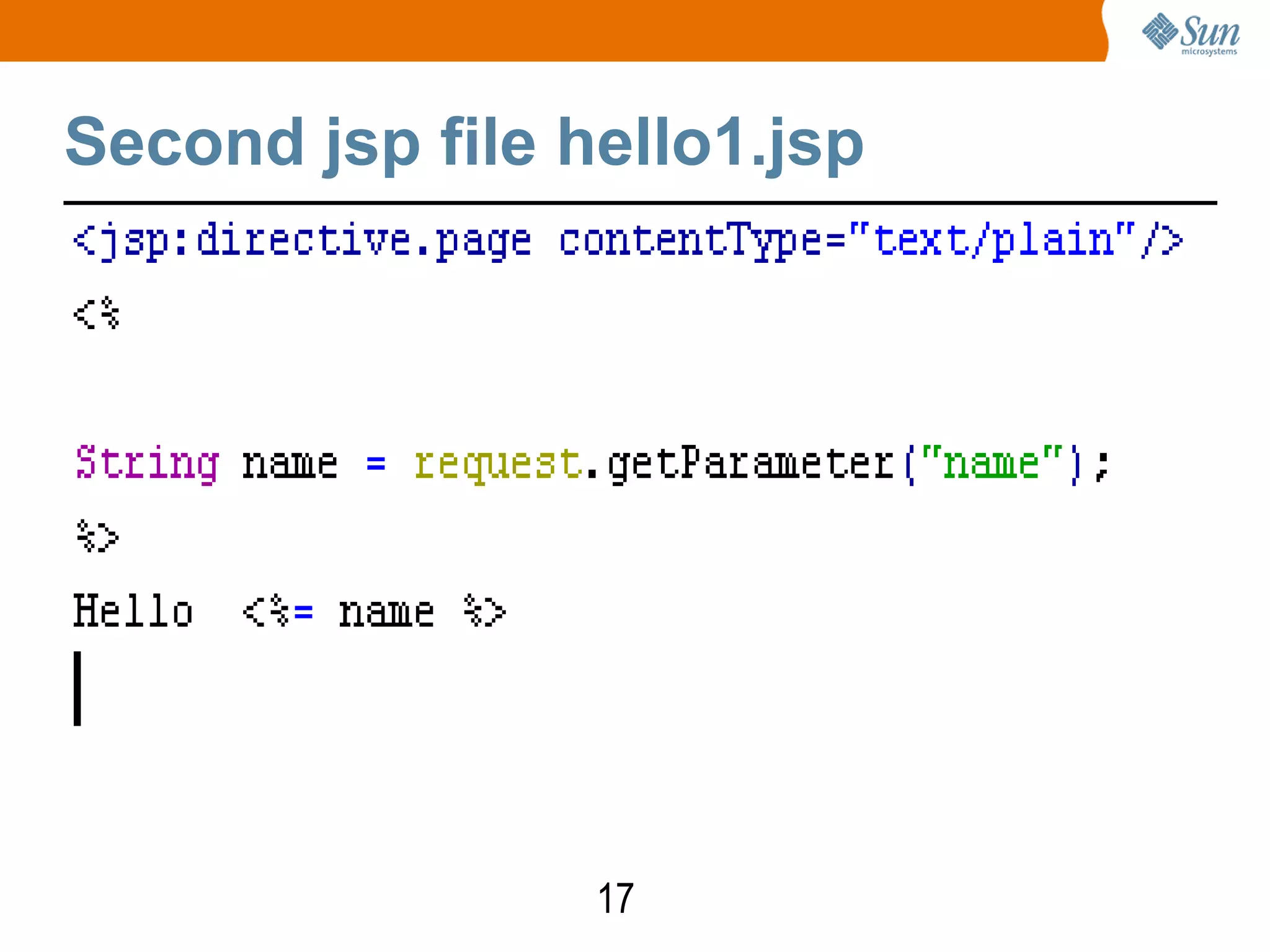Click the olive 'request' word in code
The height and width of the screenshot is (952, 1270).
pyautogui.click(x=498, y=464)
